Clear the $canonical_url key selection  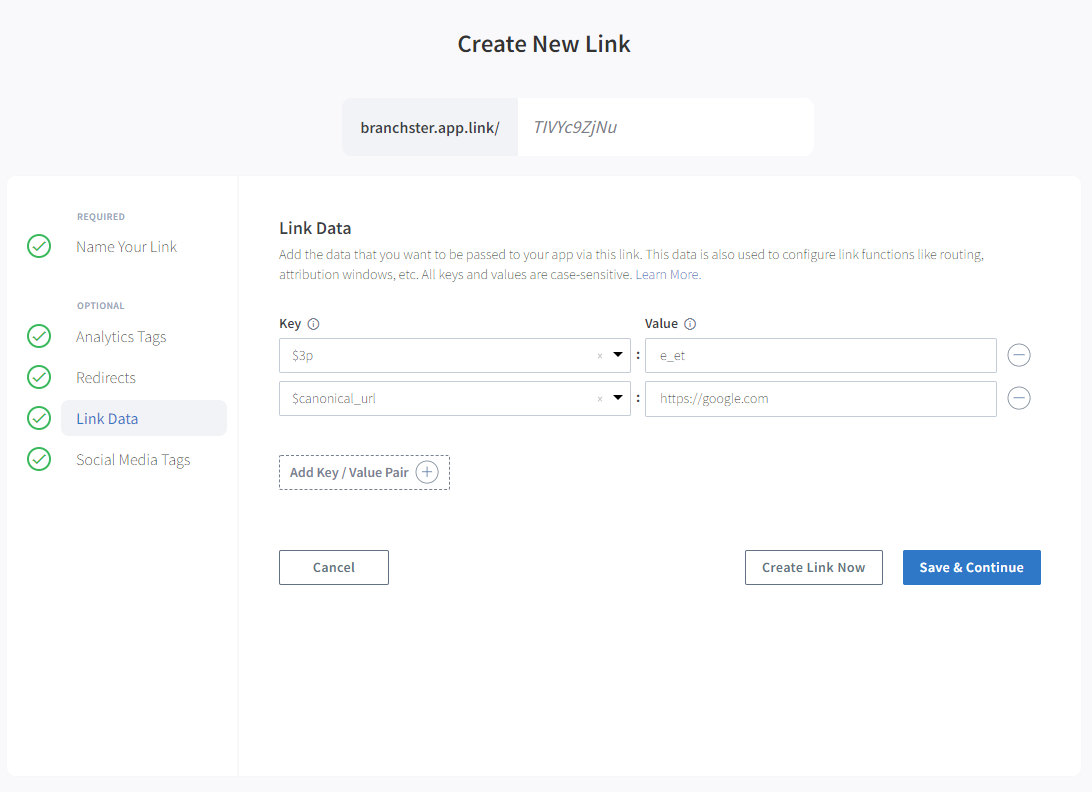coord(600,399)
